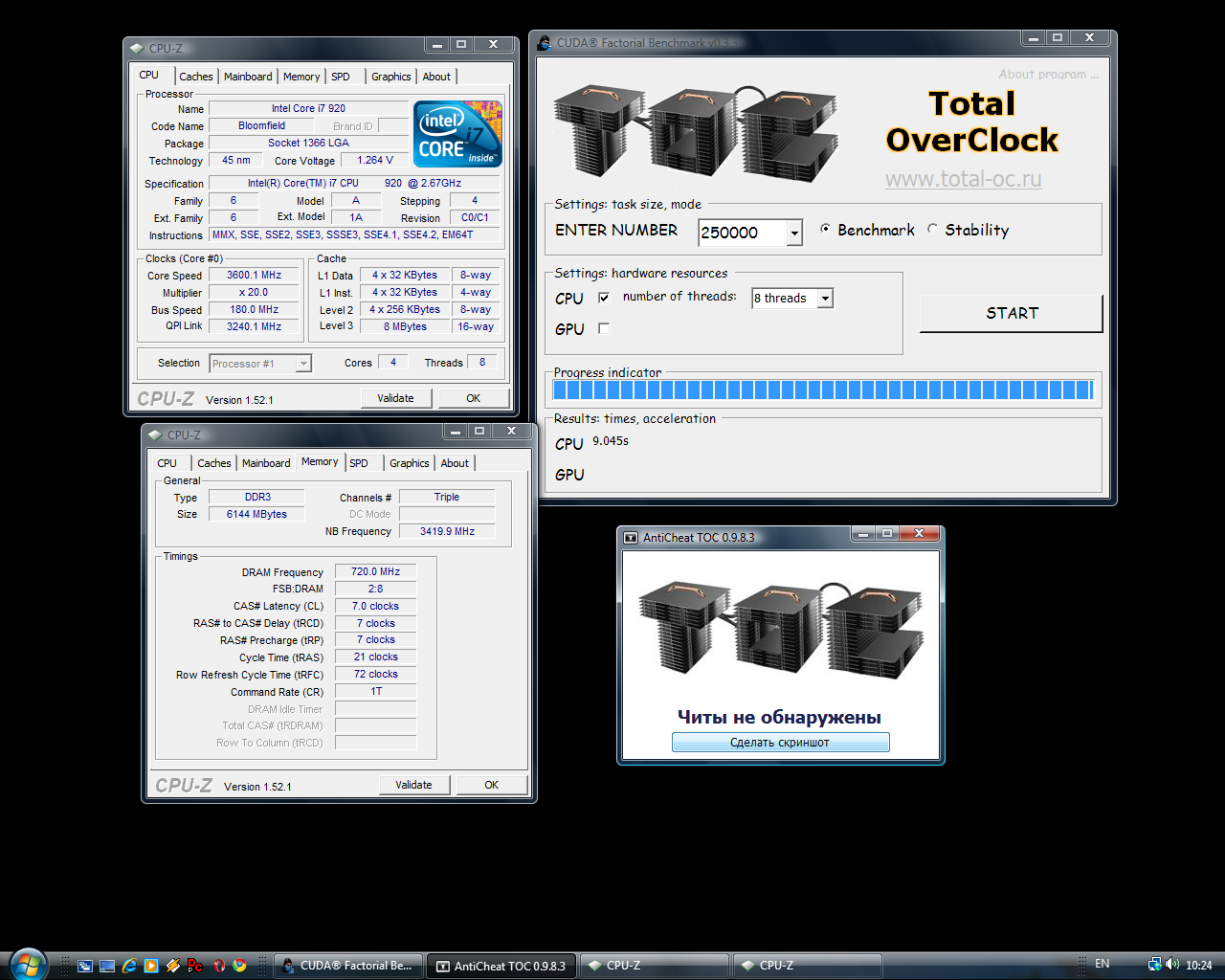Close the CPU-Z memory window
This screenshot has height=980, width=1225.
point(512,431)
